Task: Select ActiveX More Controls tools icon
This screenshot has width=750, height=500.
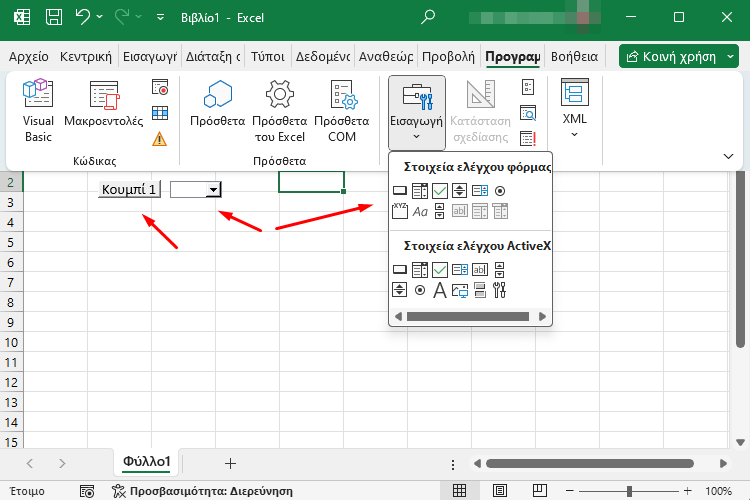Action: pos(500,290)
